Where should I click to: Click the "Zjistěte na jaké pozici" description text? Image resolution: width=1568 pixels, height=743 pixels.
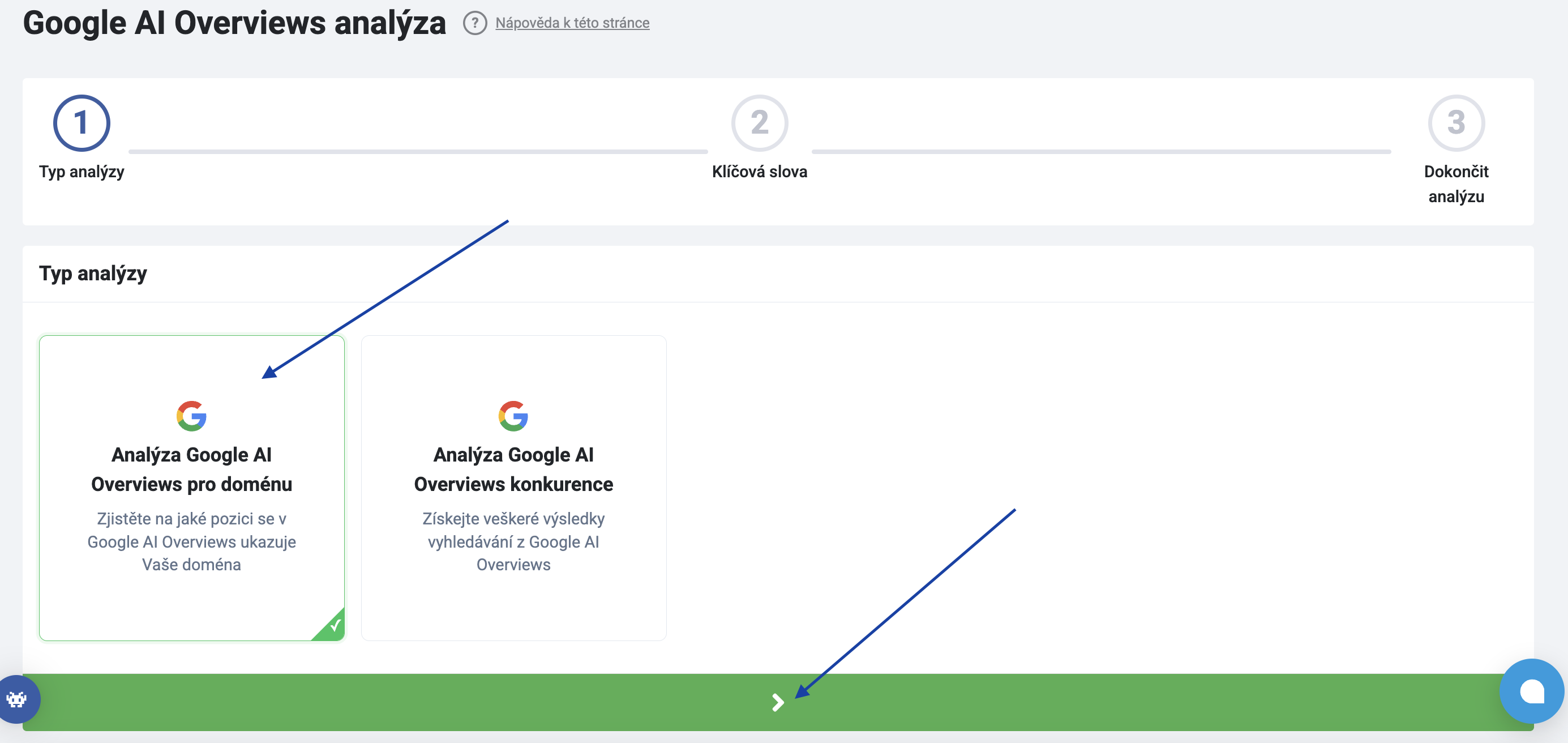click(191, 541)
